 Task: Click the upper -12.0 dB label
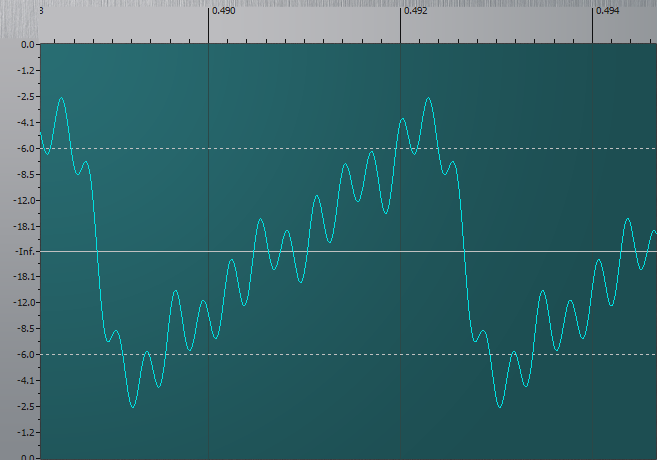(24, 201)
